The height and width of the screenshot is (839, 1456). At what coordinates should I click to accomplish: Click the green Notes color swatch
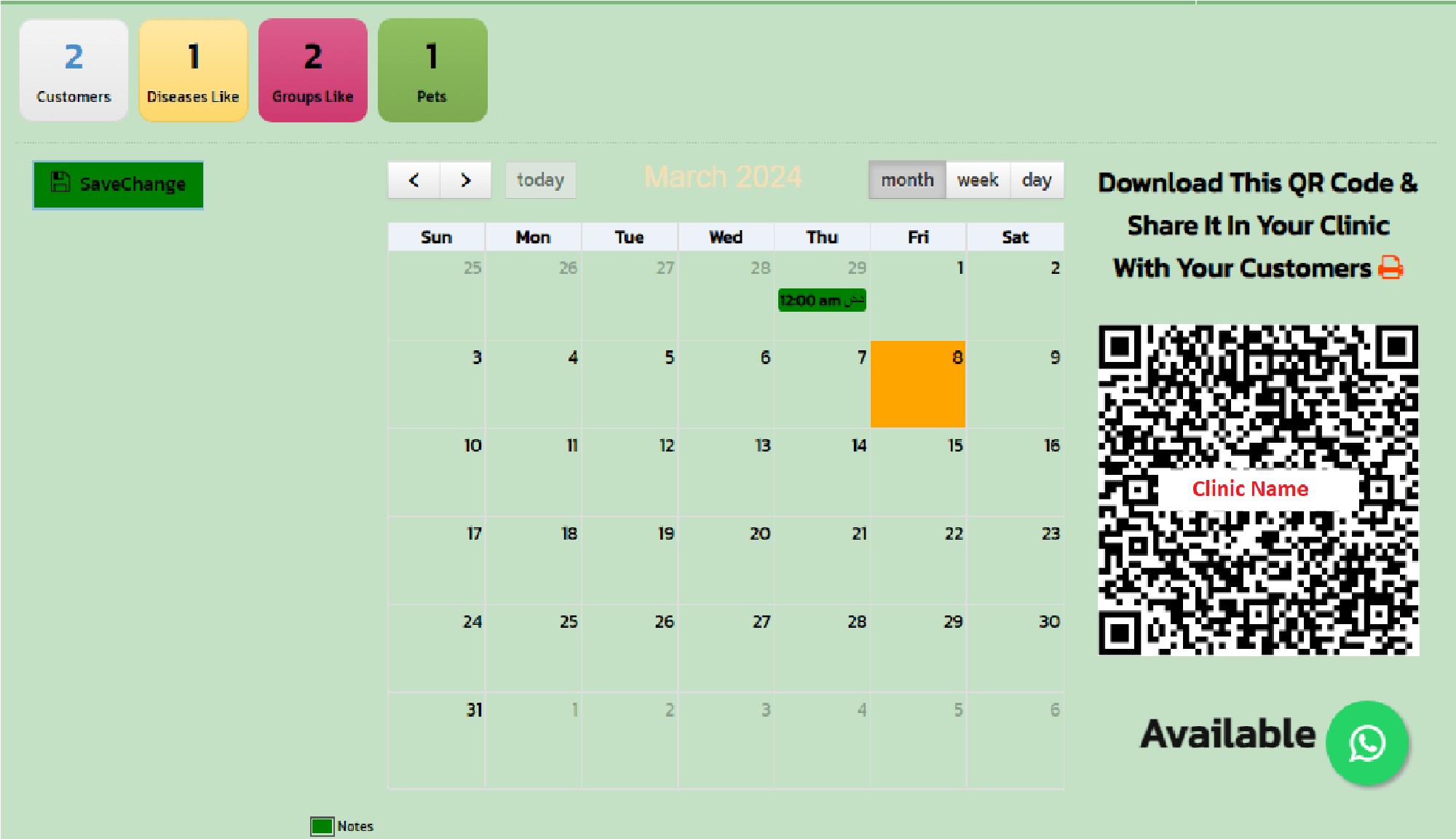[x=323, y=825]
